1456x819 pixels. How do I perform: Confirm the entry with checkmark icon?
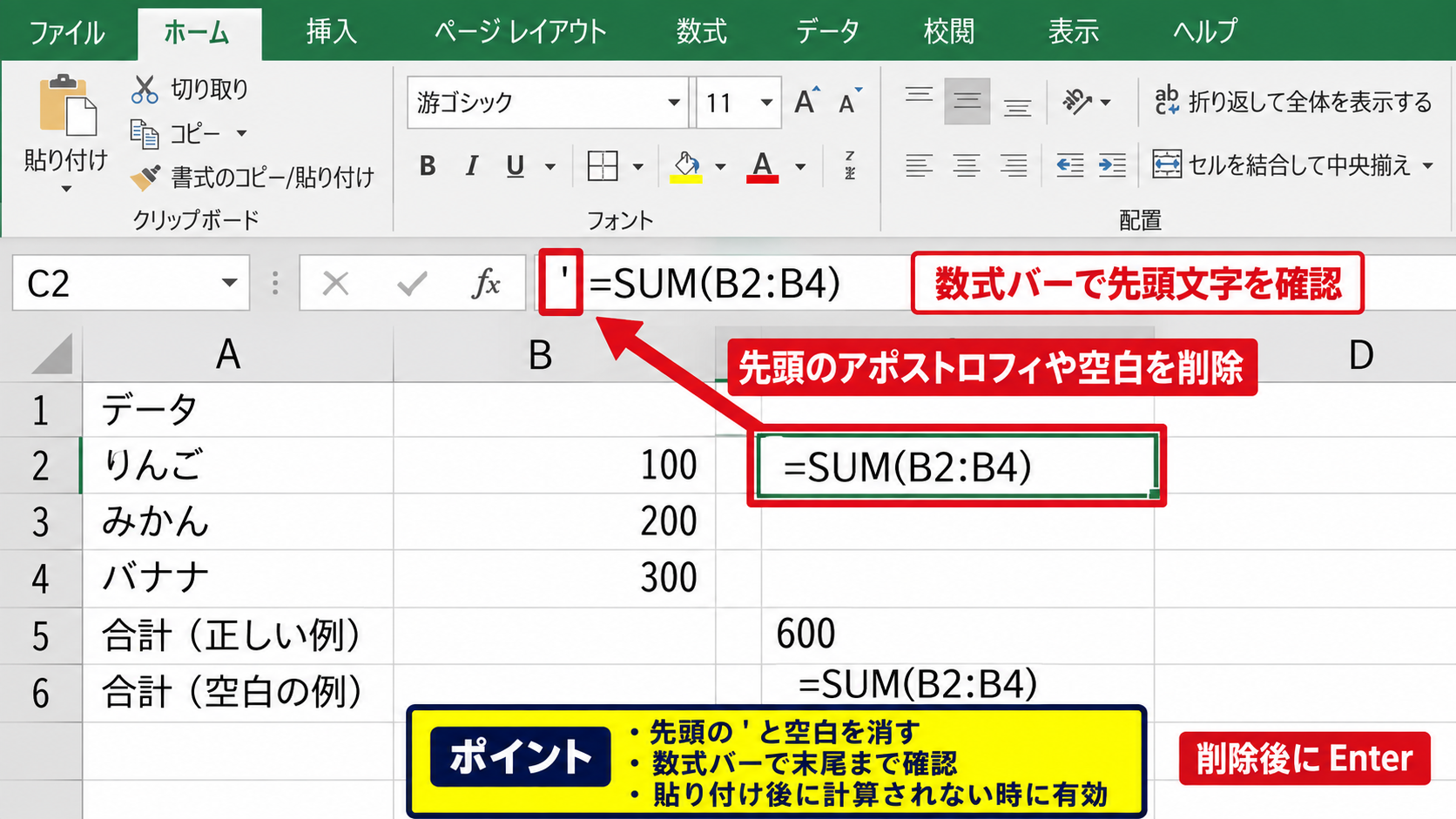click(x=411, y=283)
